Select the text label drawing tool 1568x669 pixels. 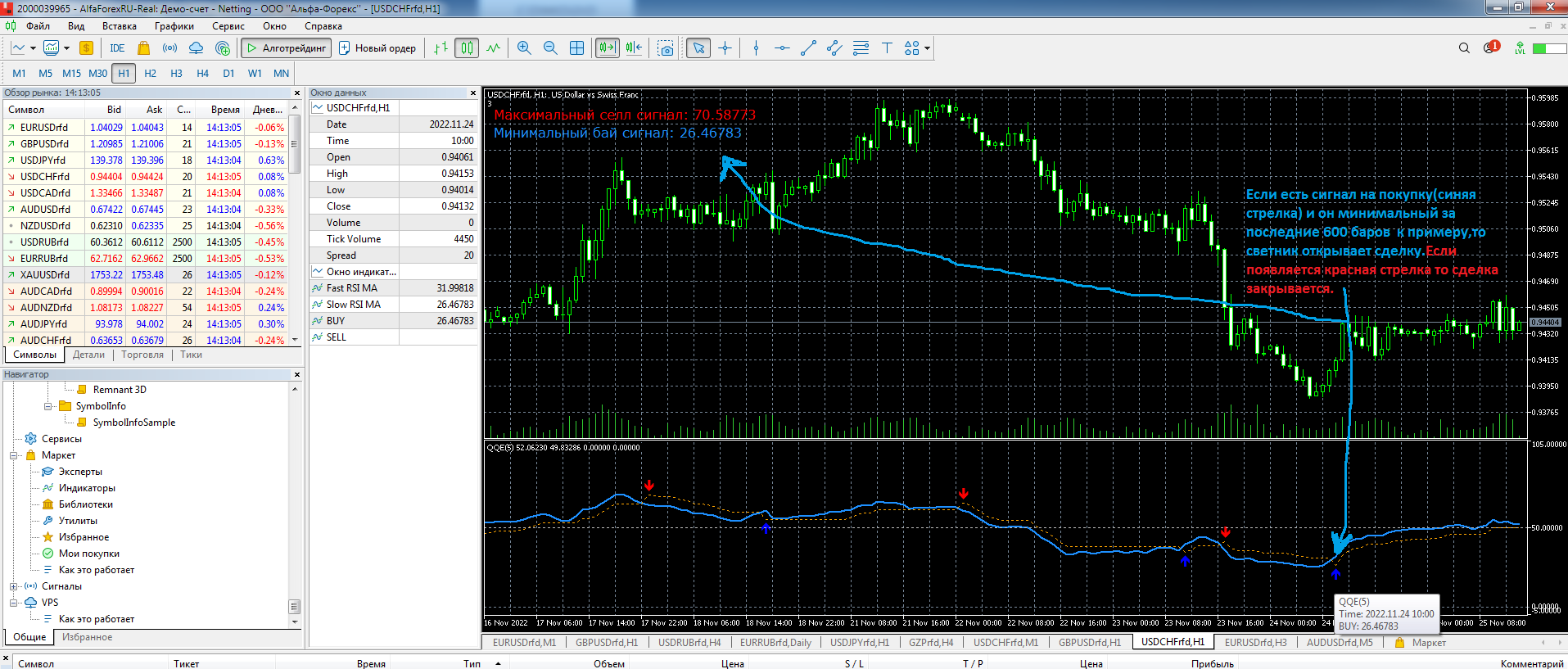(887, 48)
